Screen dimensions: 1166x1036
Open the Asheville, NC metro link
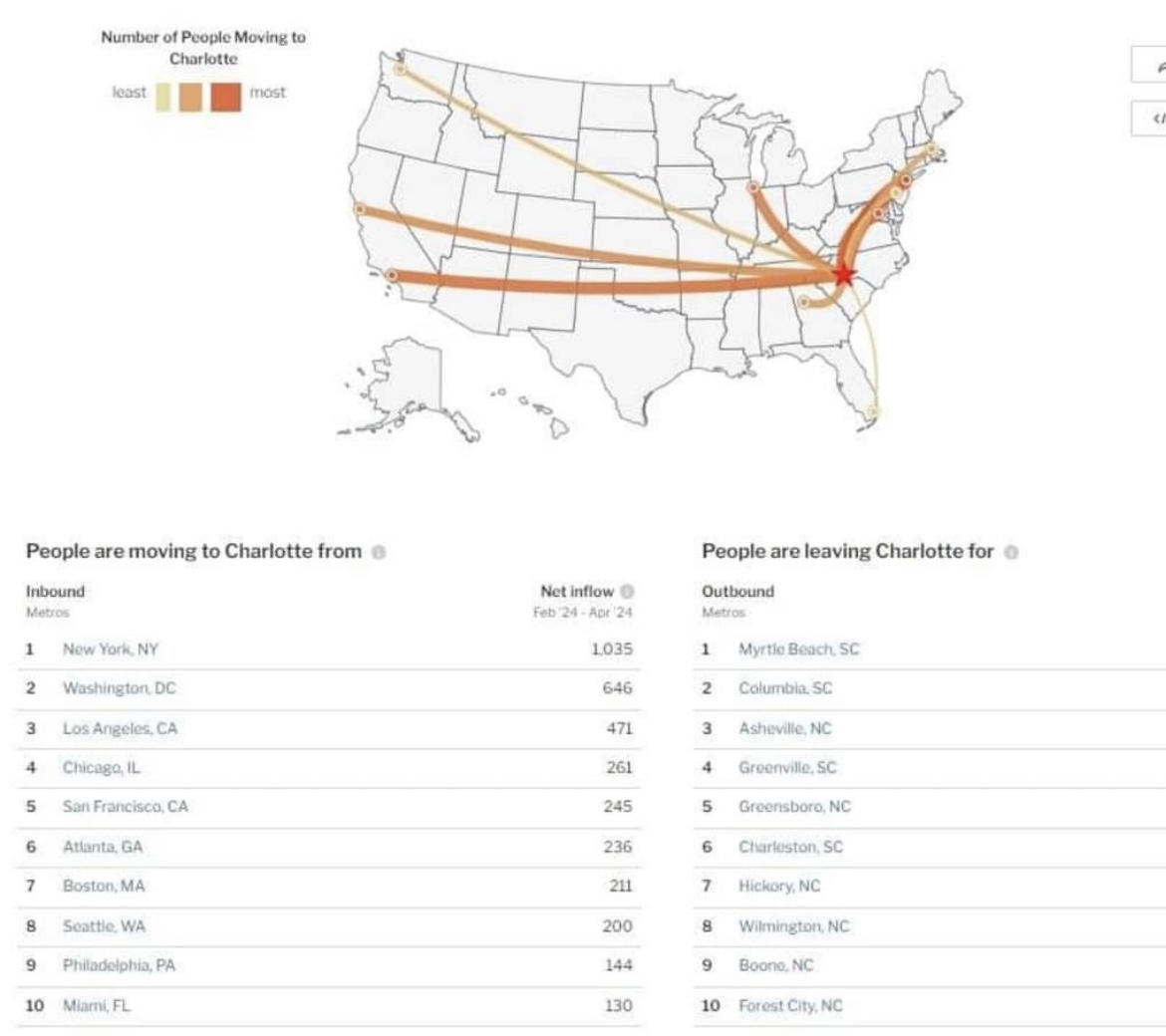click(784, 728)
